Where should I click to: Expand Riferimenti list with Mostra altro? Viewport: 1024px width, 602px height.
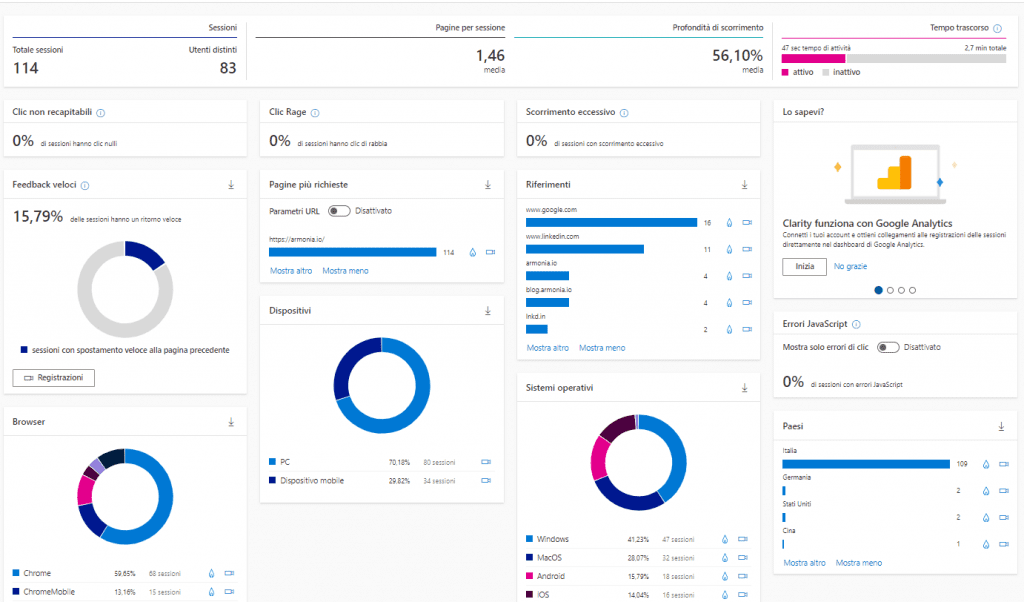click(x=547, y=348)
